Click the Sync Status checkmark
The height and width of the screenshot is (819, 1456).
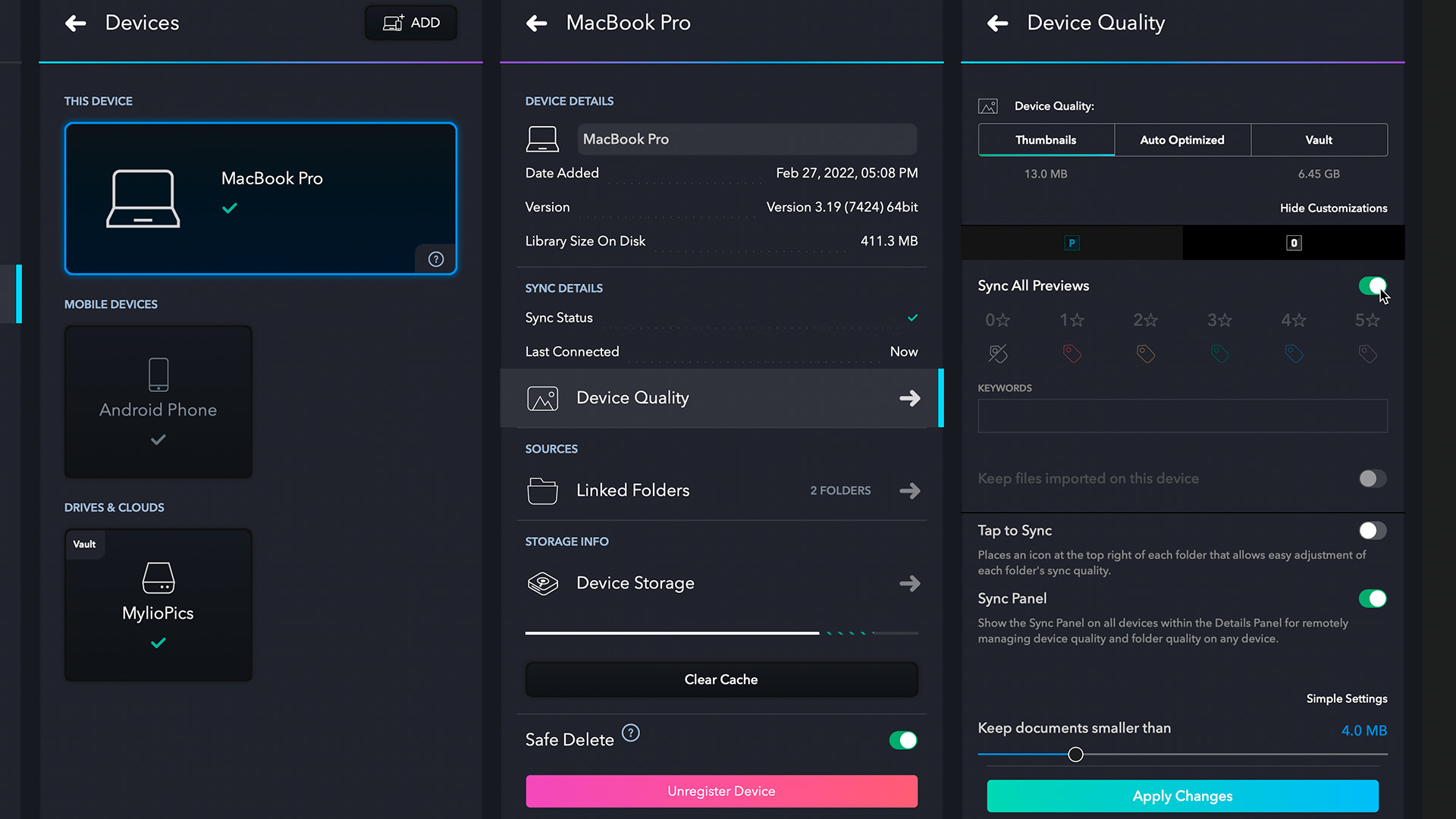pyautogui.click(x=912, y=318)
